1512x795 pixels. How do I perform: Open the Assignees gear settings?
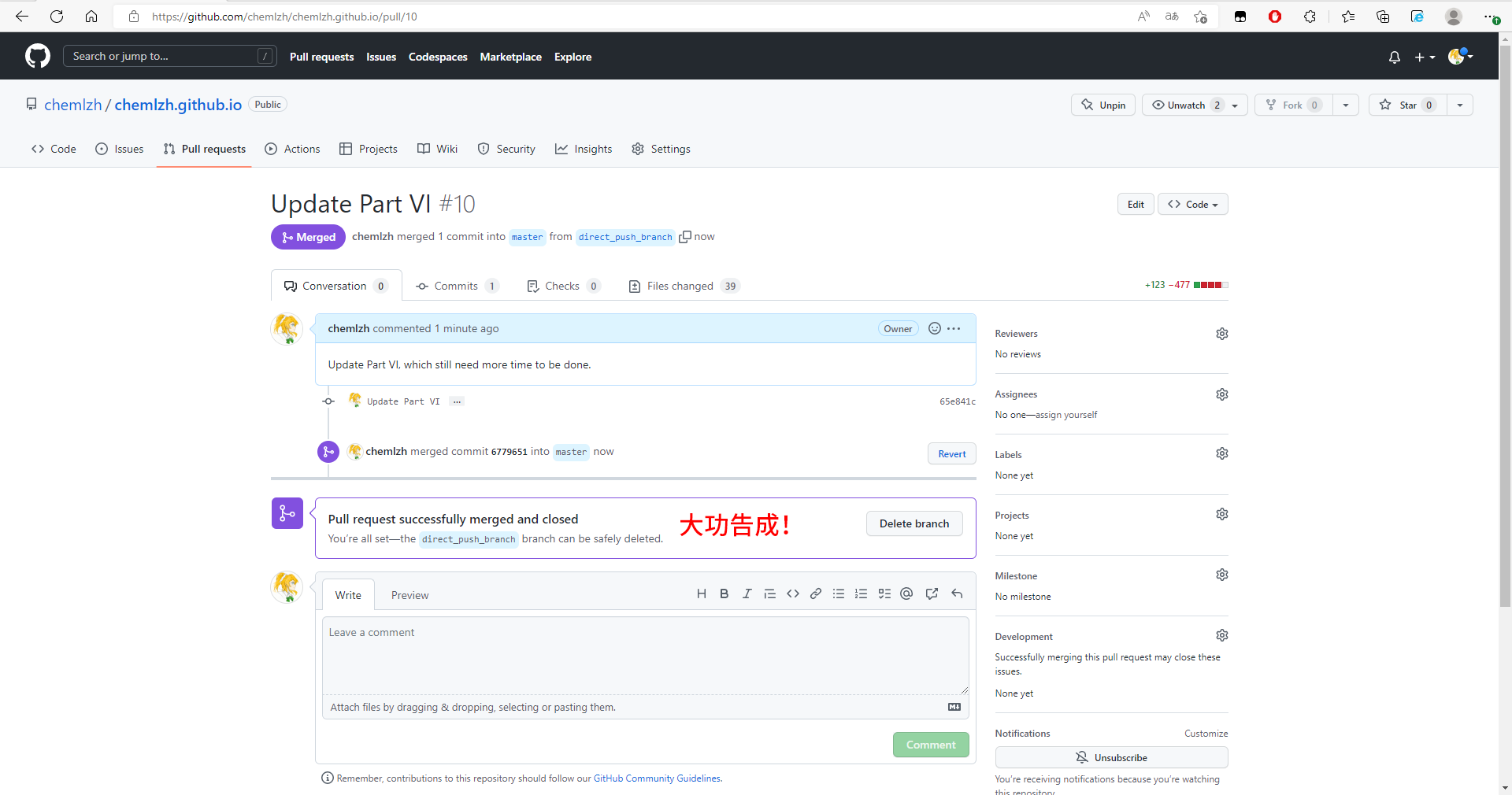click(1221, 394)
